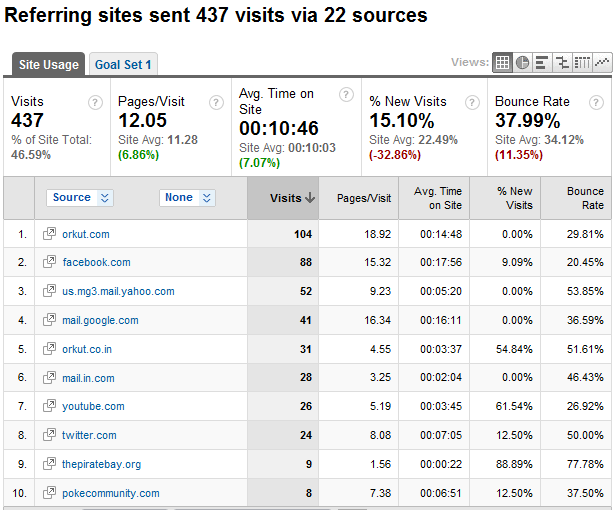Click the help icon beside Visits metric
The height and width of the screenshot is (510, 616).
point(96,102)
